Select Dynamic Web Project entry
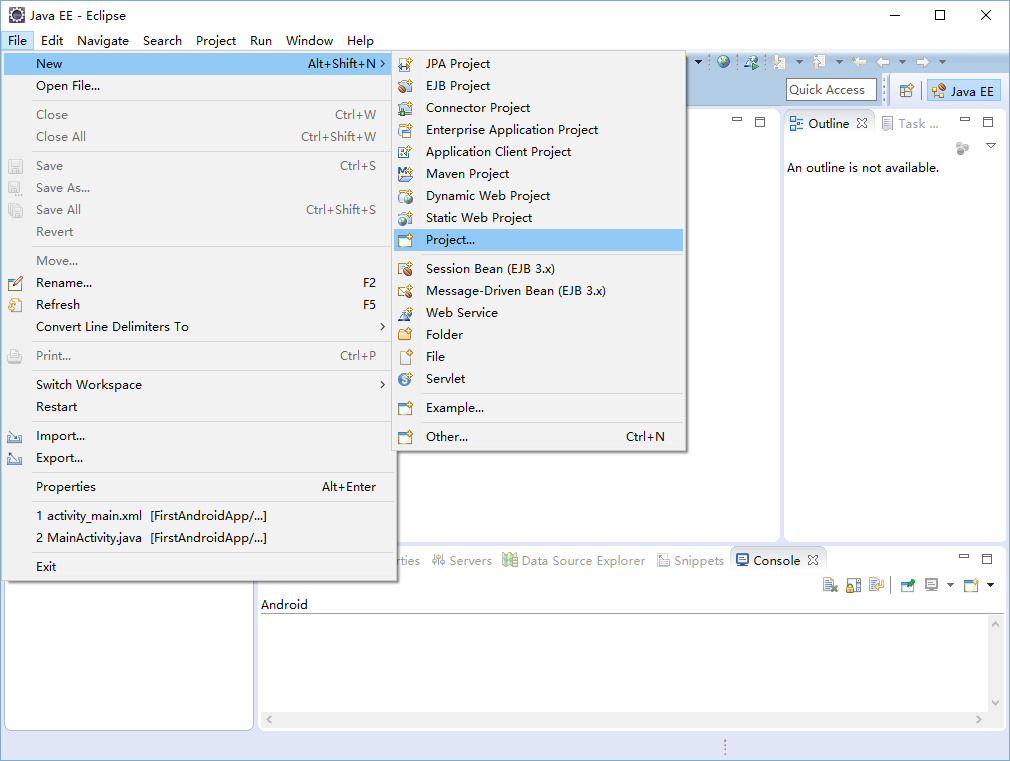Screen dimensions: 1010x761 click(x=538, y=196)
